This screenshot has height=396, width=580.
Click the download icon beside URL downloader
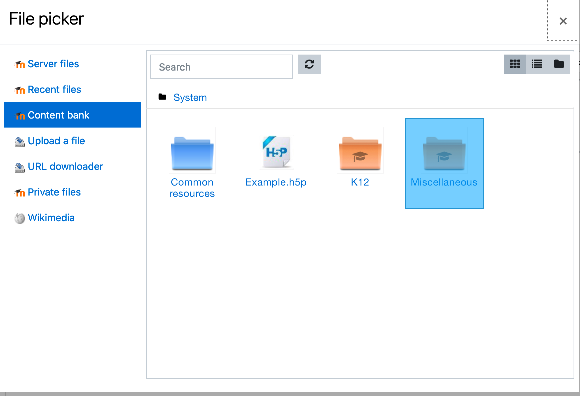(x=20, y=167)
